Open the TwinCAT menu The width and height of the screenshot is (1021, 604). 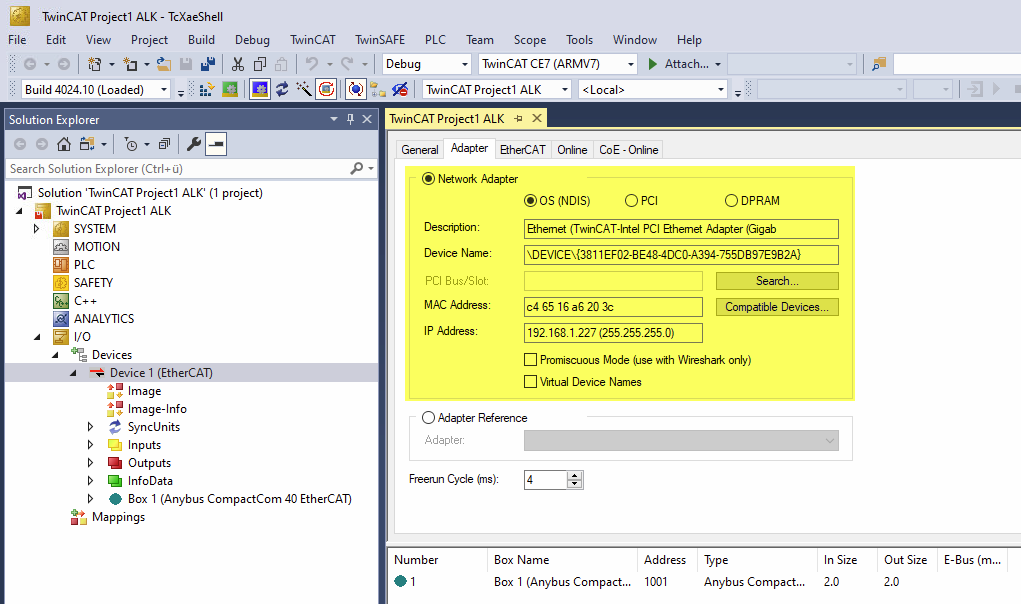click(313, 40)
